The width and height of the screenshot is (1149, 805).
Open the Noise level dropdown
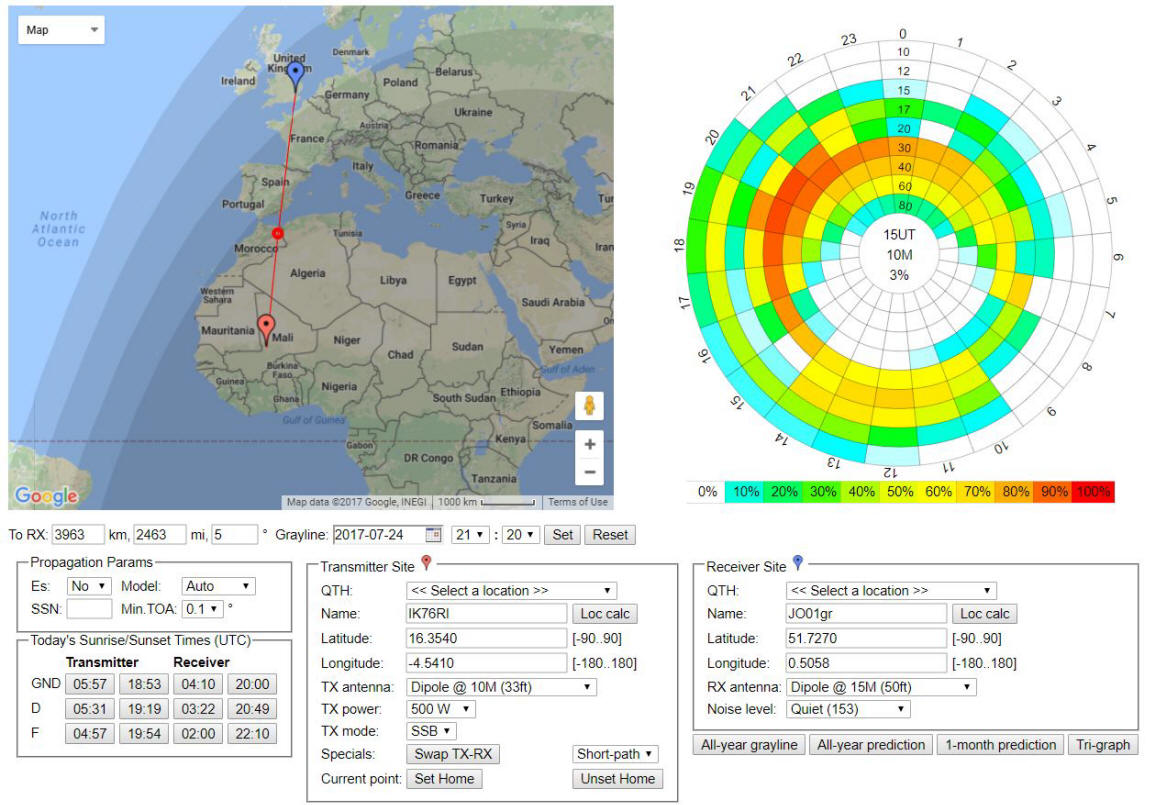coord(848,709)
